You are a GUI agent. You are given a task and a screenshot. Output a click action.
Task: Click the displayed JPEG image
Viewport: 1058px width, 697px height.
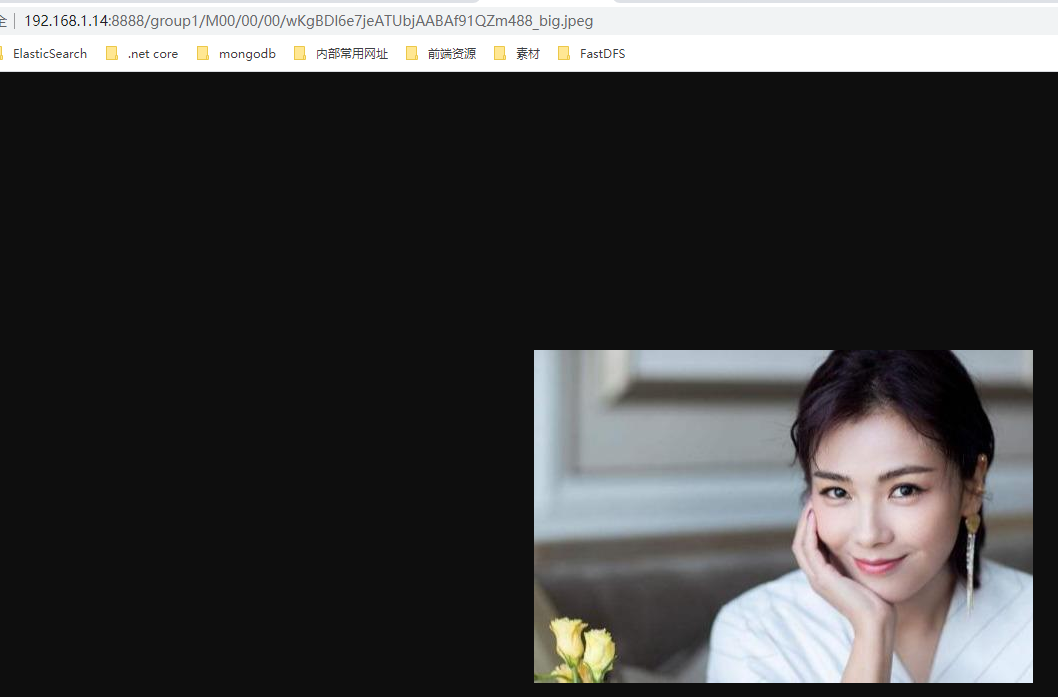coord(783,515)
